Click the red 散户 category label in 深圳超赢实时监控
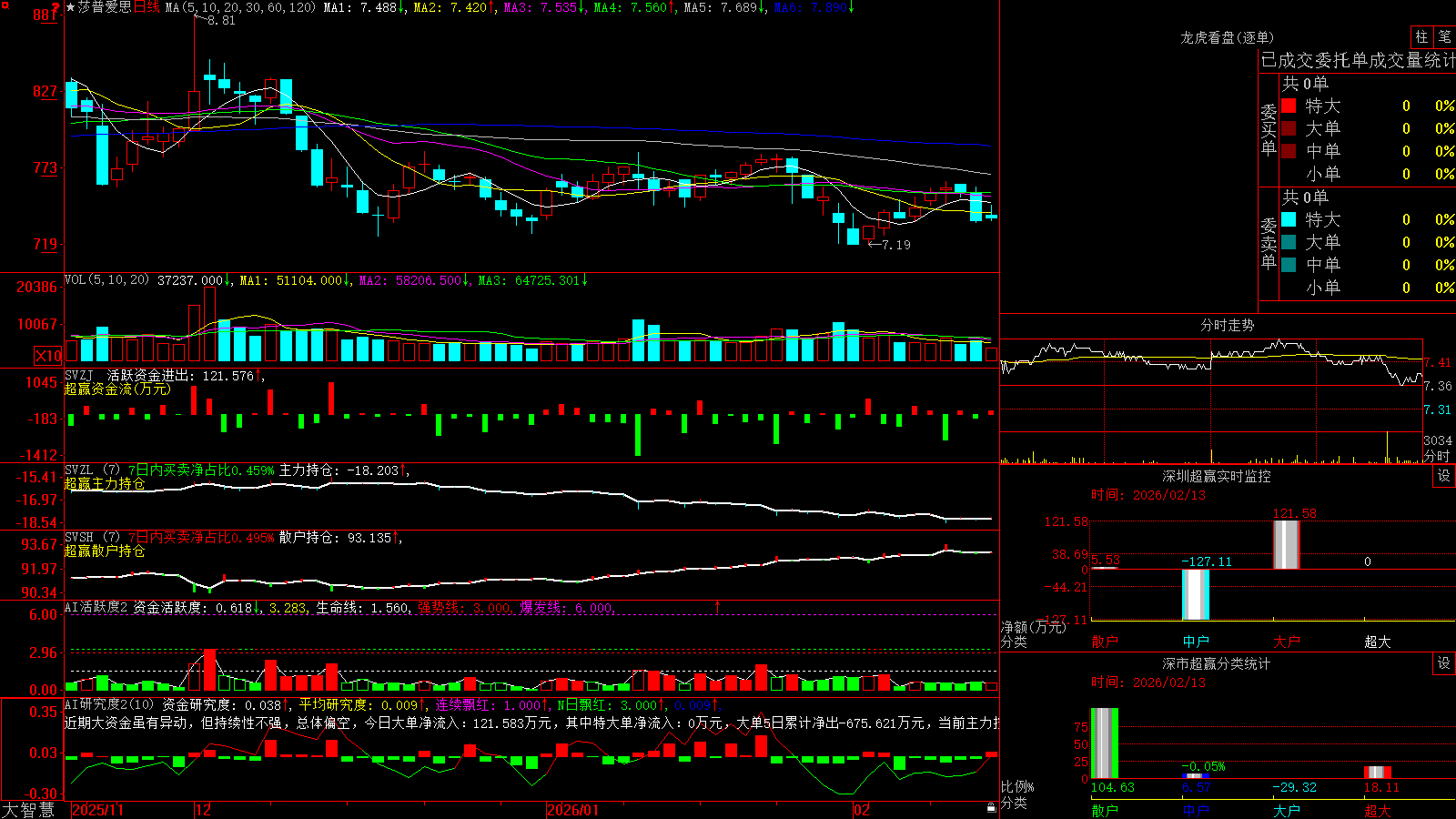The height and width of the screenshot is (819, 1456). (x=1105, y=642)
